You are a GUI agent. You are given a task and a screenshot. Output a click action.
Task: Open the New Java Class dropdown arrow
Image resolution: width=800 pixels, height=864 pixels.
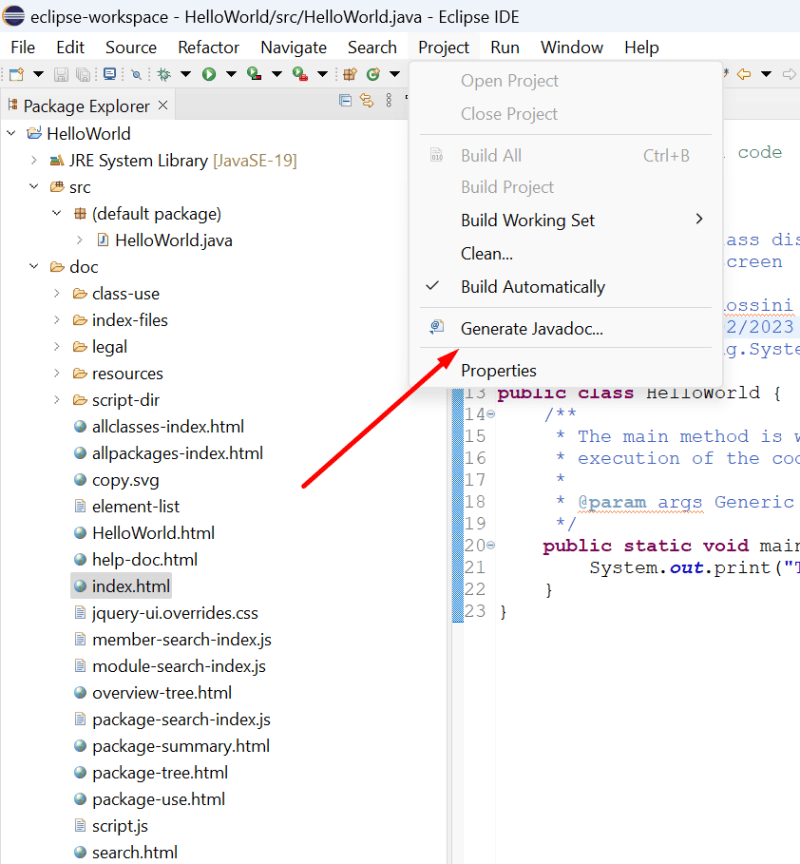click(394, 74)
